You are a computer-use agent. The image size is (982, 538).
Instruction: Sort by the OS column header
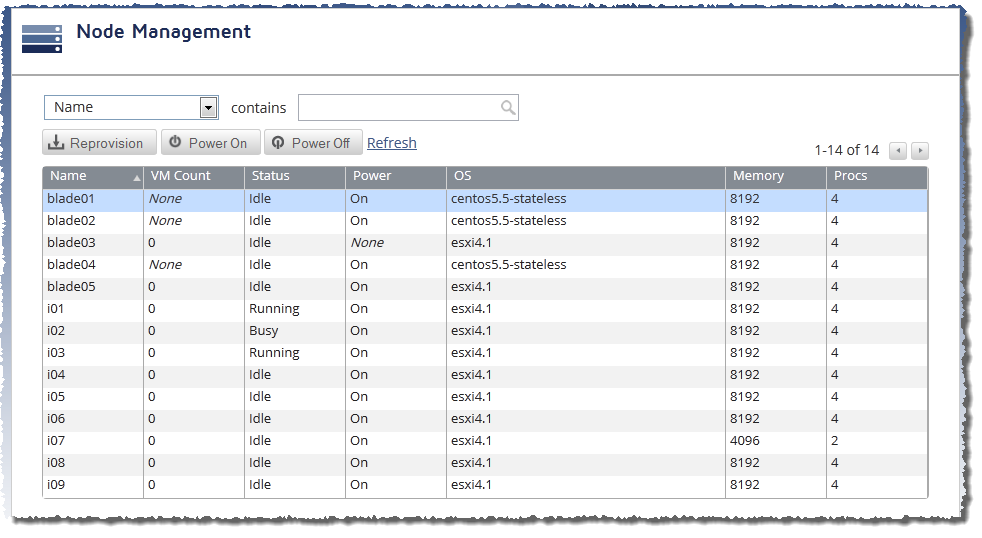point(586,177)
